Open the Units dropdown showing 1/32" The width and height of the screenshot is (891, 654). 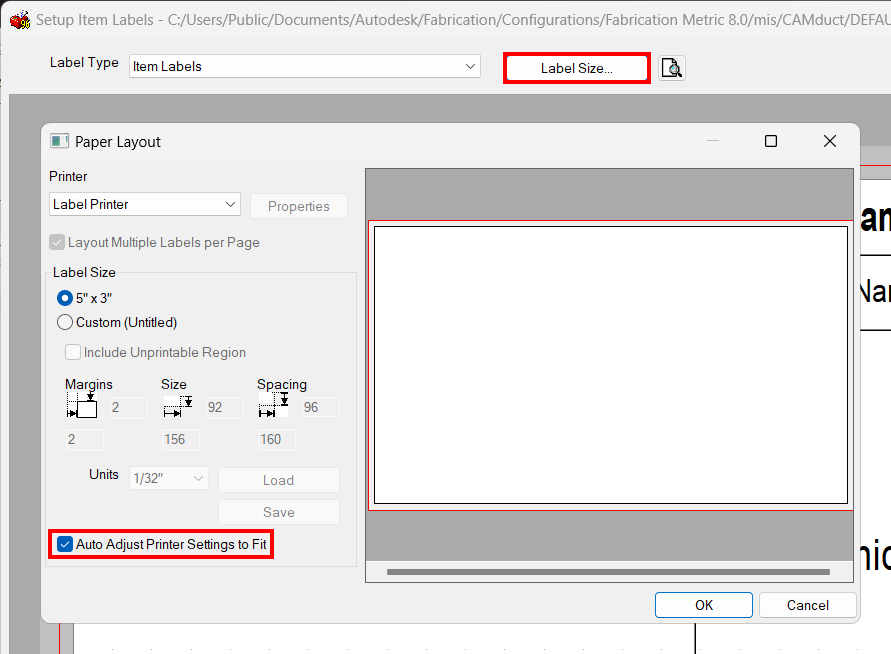pyautogui.click(x=168, y=478)
